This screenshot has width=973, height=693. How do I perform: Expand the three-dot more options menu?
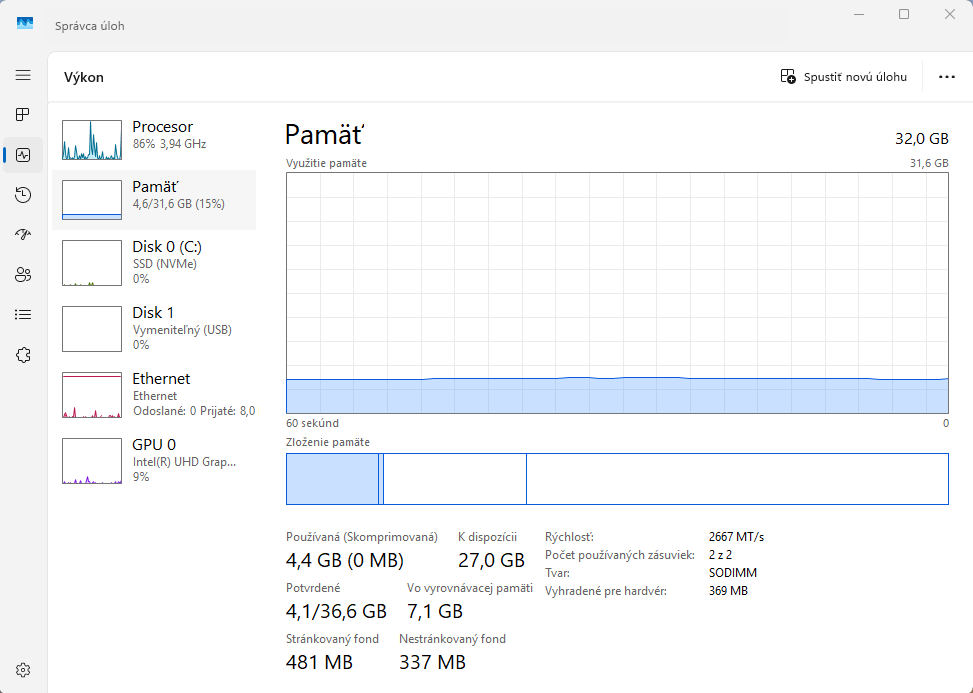tap(946, 77)
